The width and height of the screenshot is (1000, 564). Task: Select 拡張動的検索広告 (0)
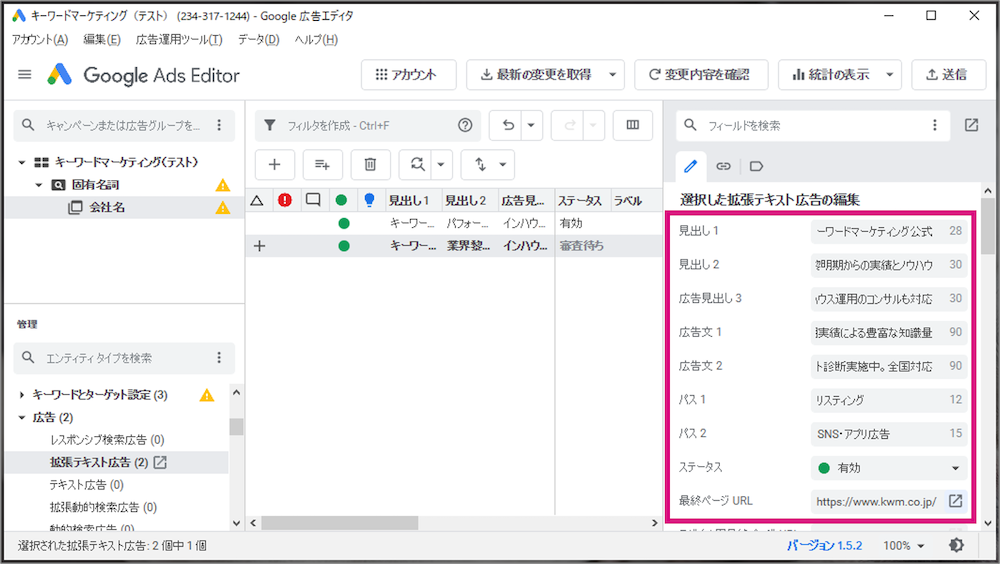pyautogui.click(x=103, y=507)
